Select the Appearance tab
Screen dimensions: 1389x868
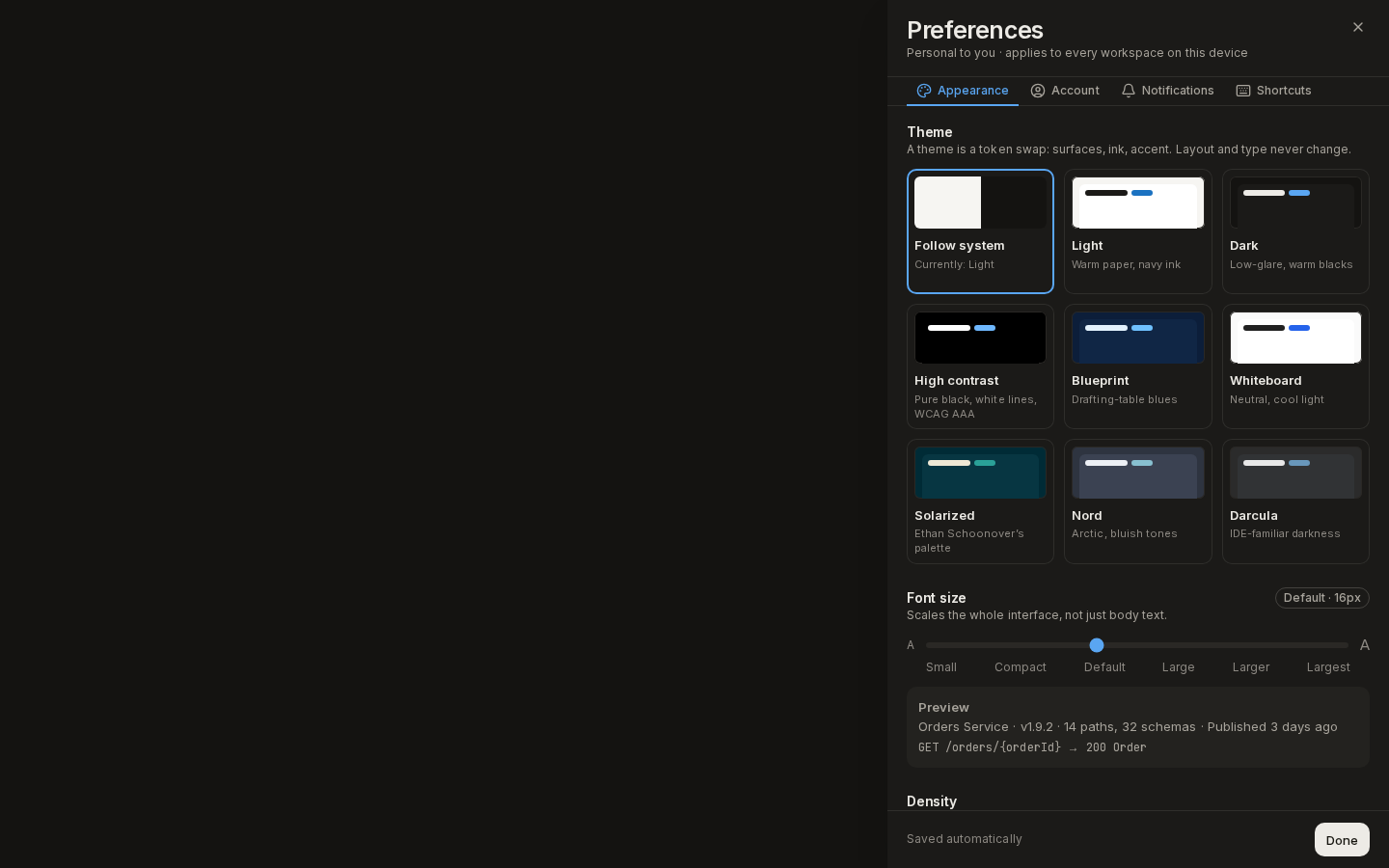[963, 91]
